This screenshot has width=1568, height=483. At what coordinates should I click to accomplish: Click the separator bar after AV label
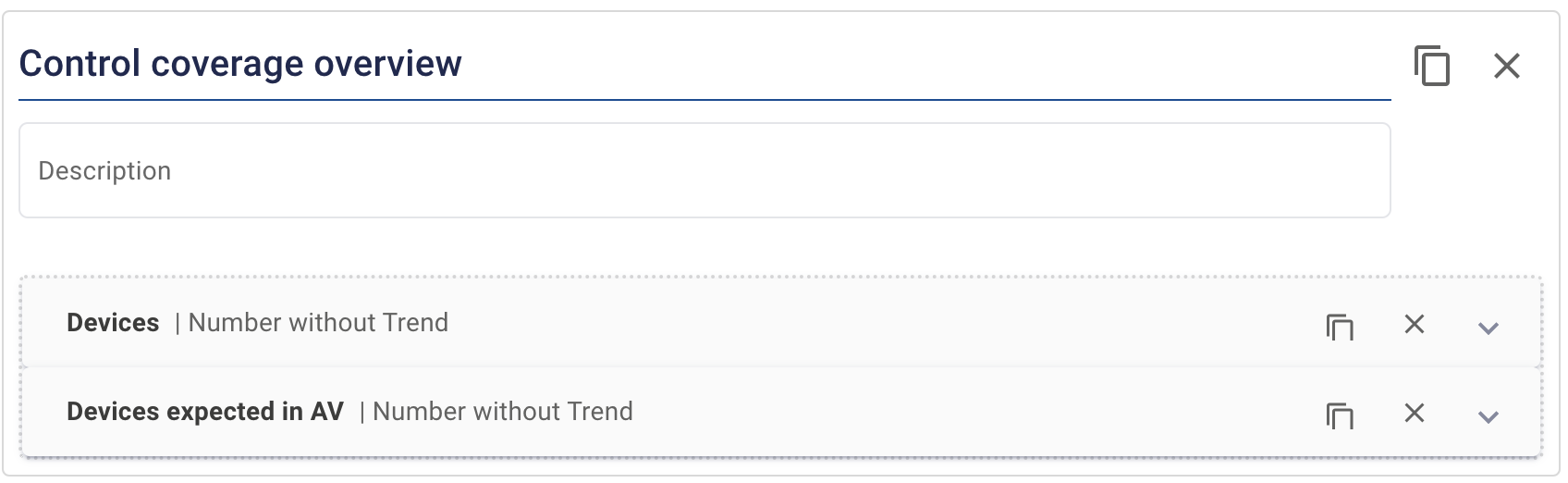tap(361, 412)
